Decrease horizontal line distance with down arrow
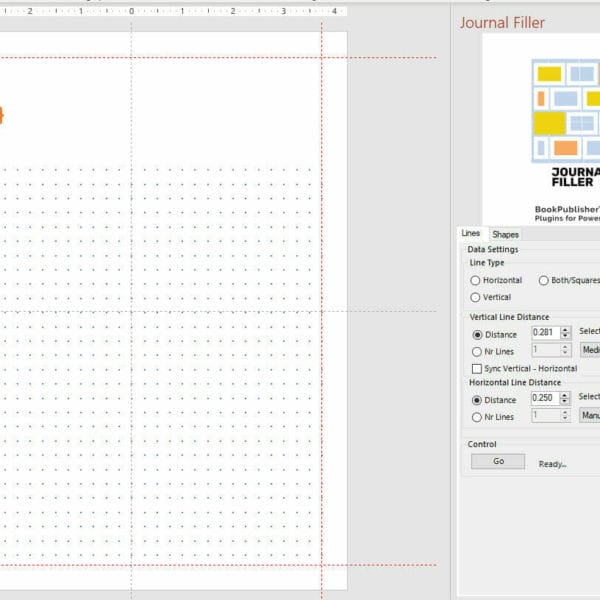This screenshot has width=600, height=600. click(566, 403)
